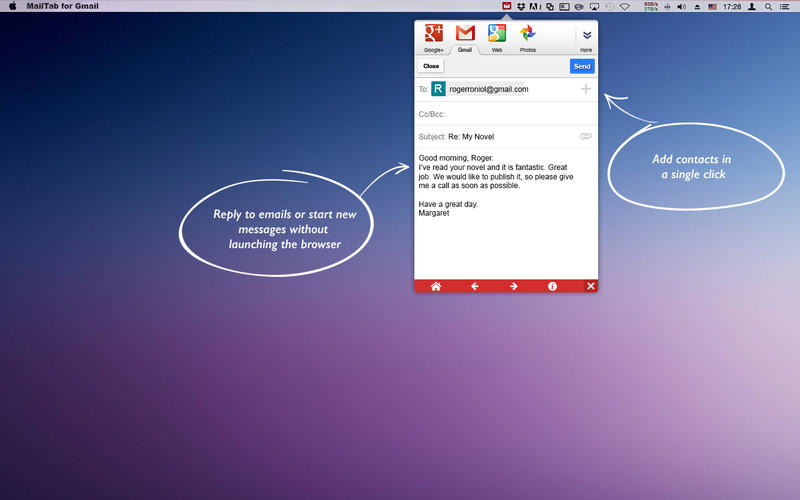Image resolution: width=800 pixels, height=500 pixels.
Task: Click the R contact avatar
Action: pos(438,89)
